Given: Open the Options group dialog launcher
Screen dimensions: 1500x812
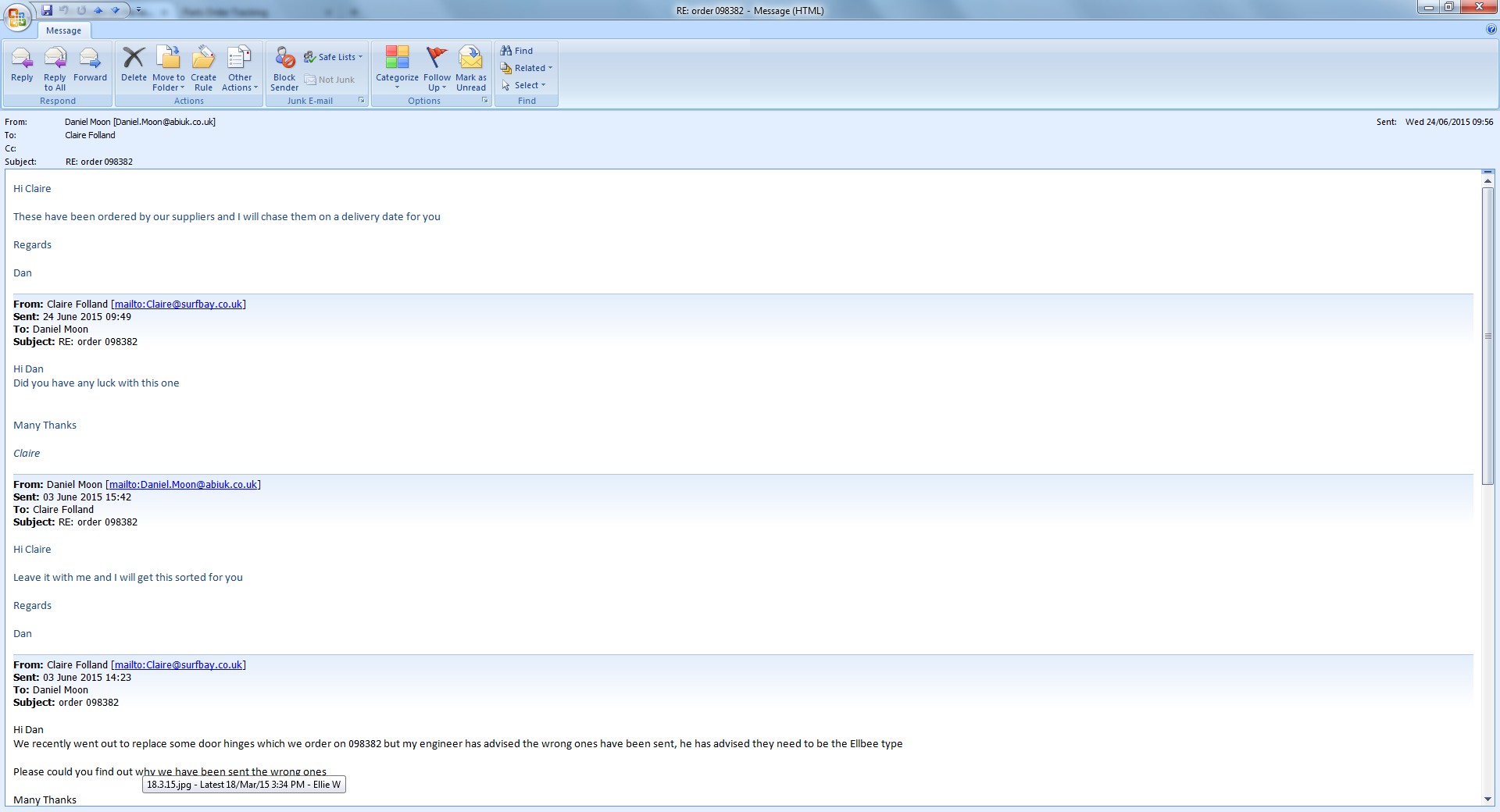Looking at the screenshot, I should coord(485,101).
